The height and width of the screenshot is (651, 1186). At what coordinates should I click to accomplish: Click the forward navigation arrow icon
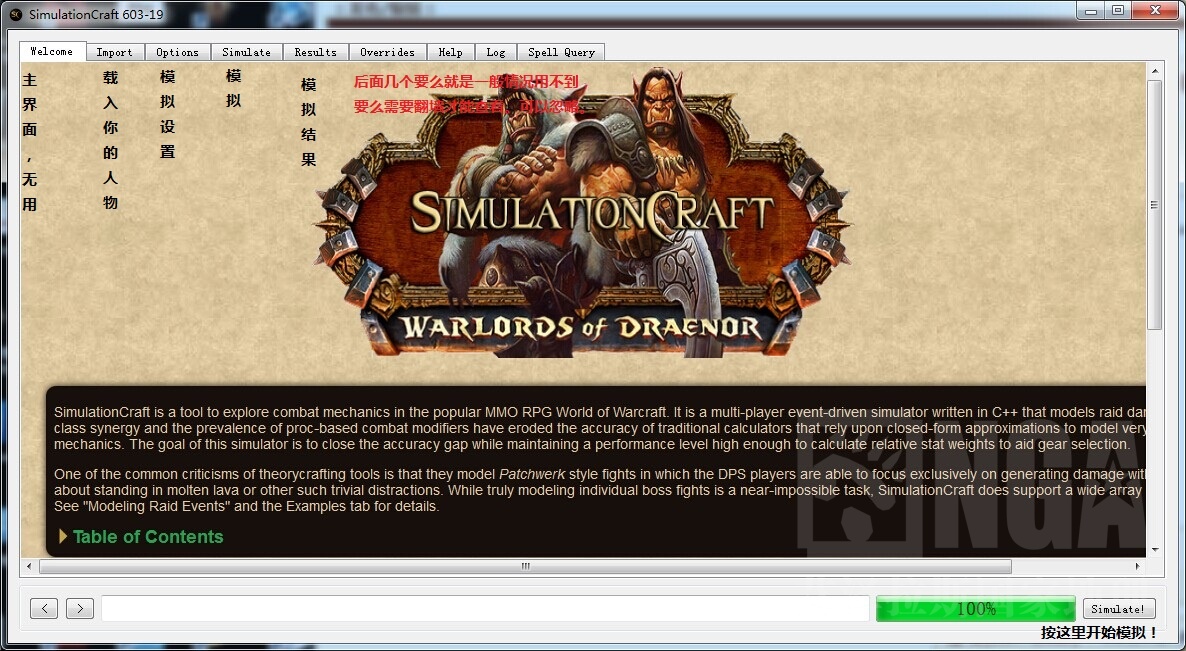click(80, 608)
